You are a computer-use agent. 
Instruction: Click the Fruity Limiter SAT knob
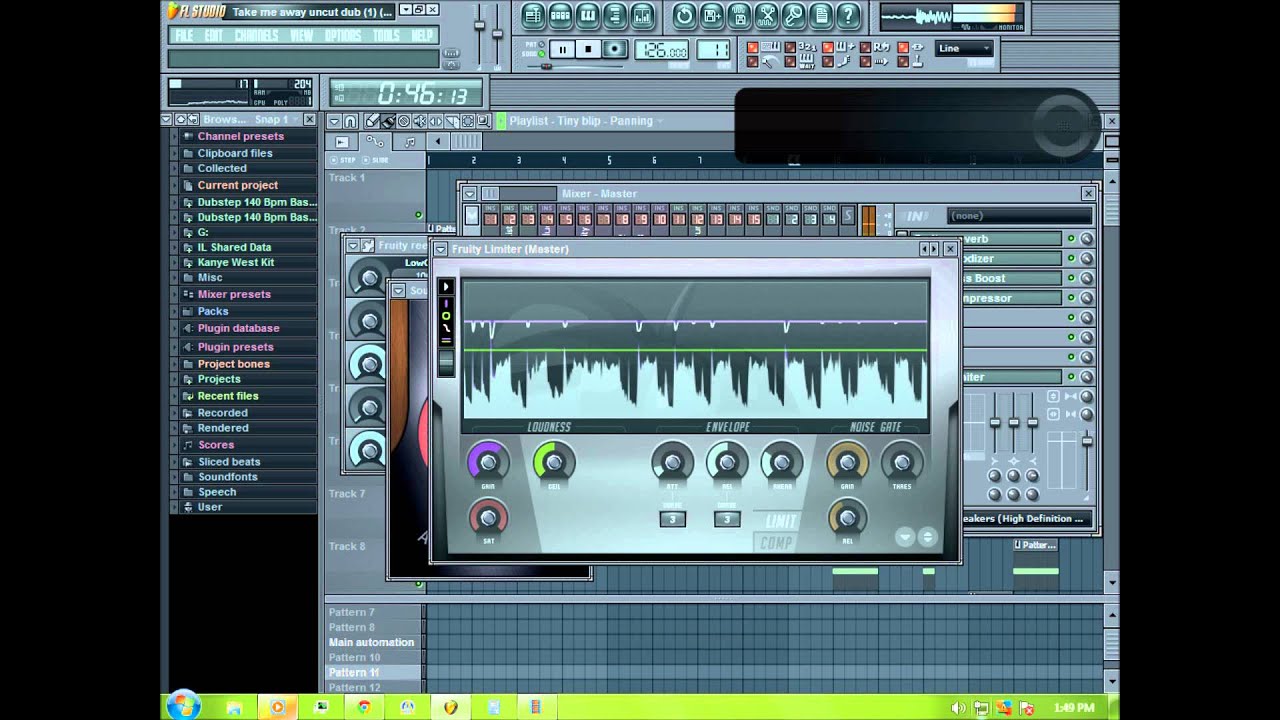(x=488, y=518)
